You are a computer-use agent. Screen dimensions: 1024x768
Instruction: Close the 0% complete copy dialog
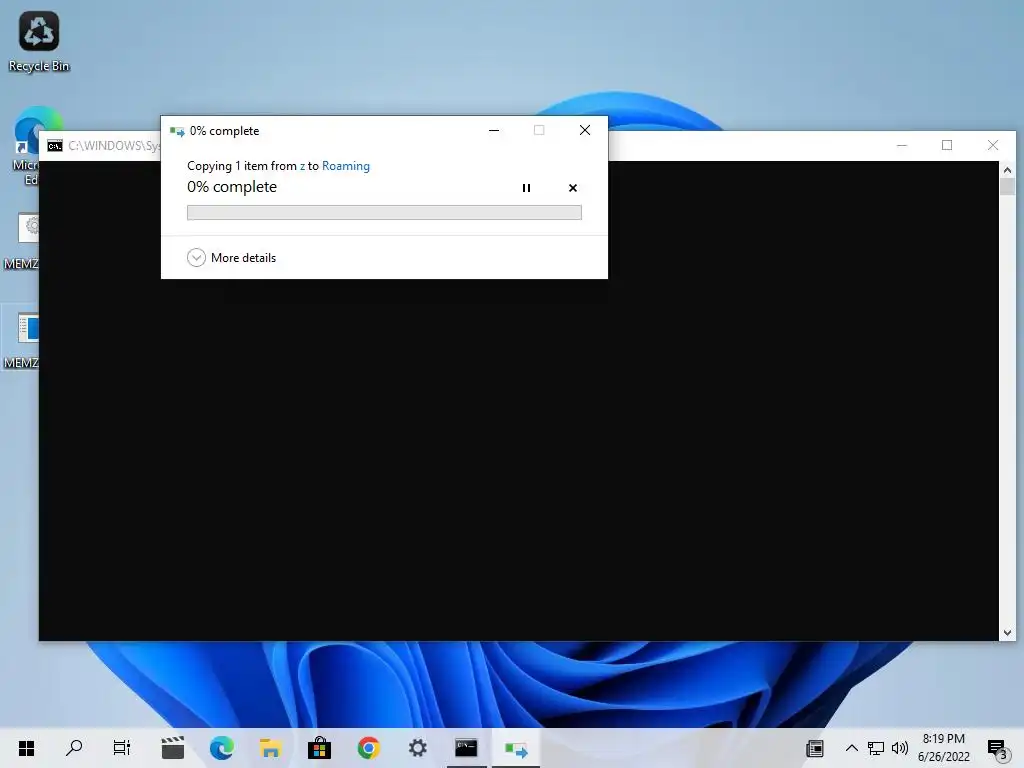tap(585, 131)
